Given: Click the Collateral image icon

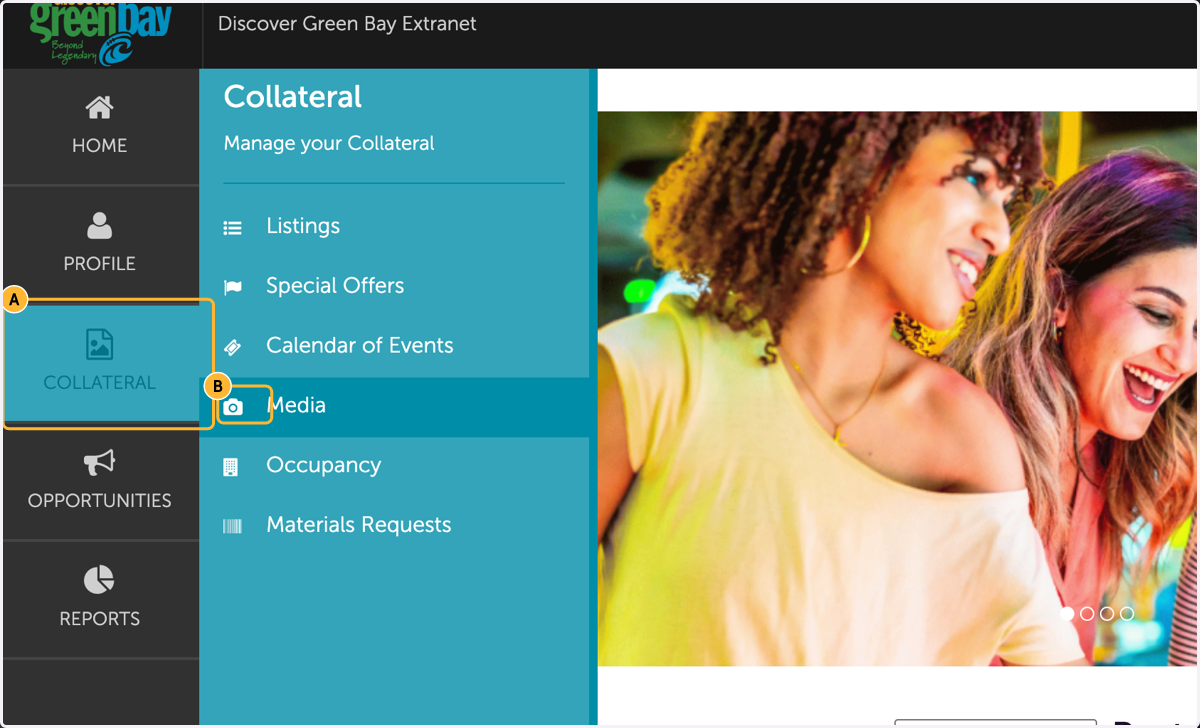Looking at the screenshot, I should pos(99,344).
